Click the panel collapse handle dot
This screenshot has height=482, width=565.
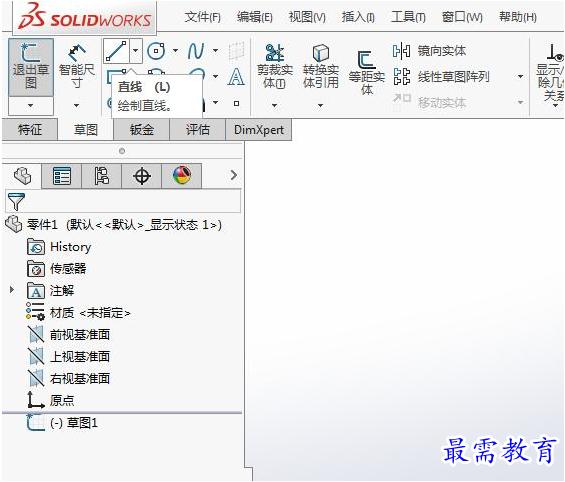[122, 151]
